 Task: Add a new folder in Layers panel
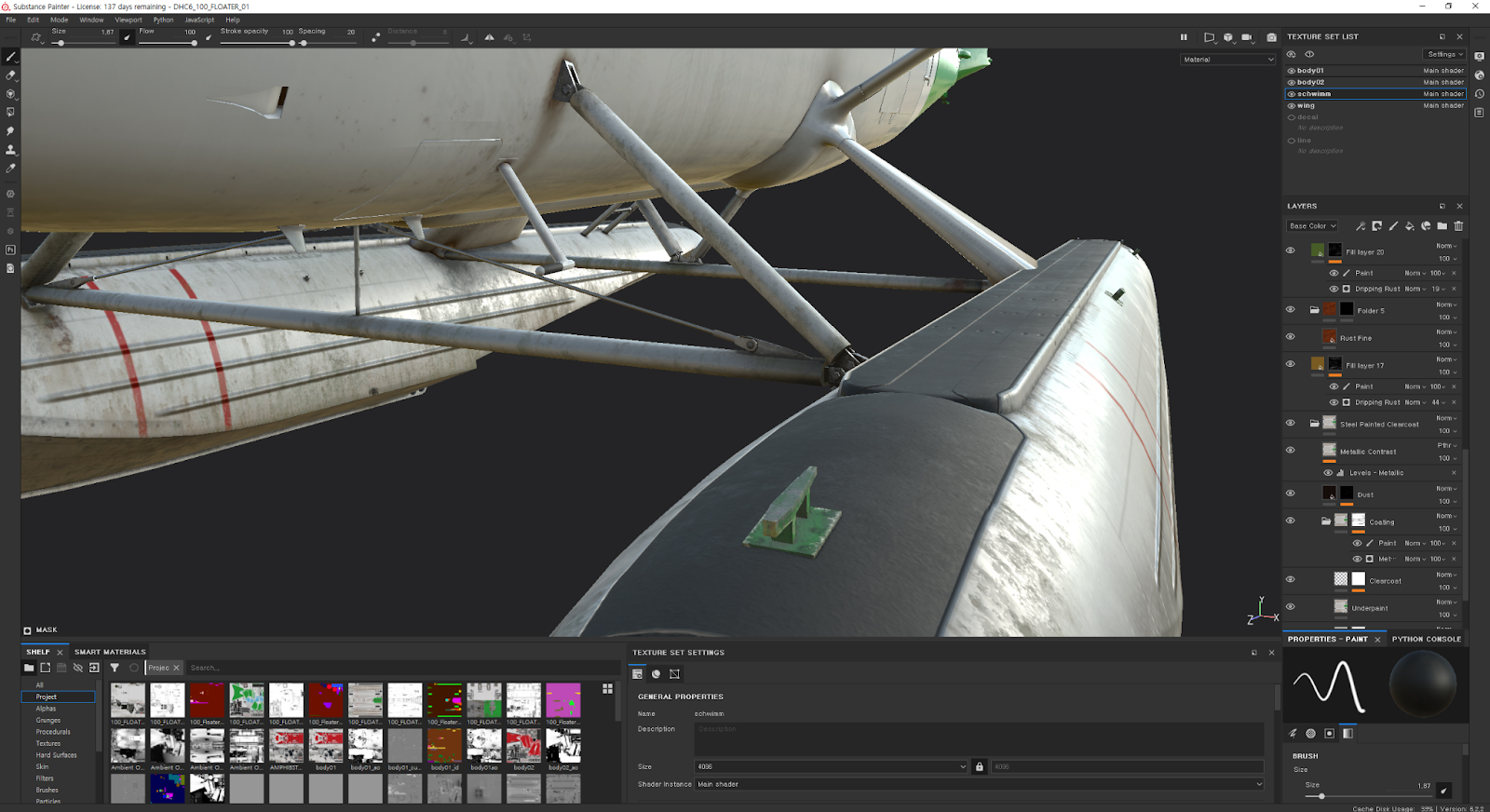(x=1442, y=226)
